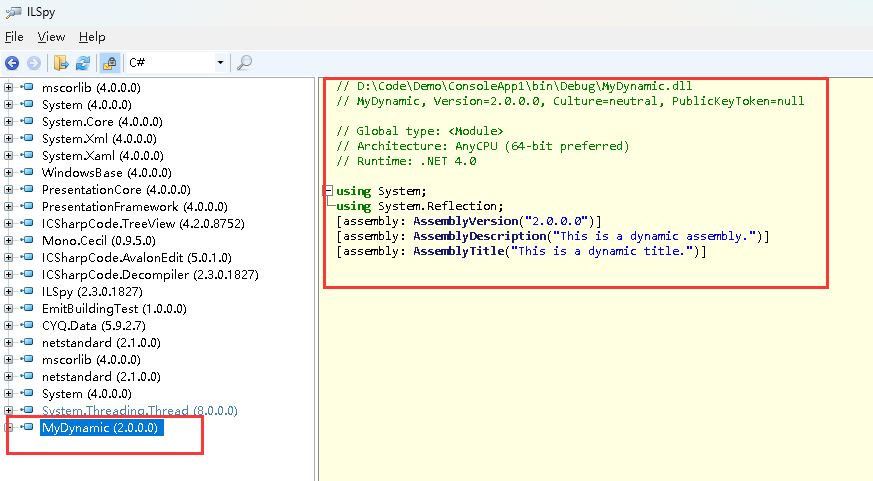Click the "using System.Reflection;" line
Screen dimensions: 873x481
tap(420, 206)
